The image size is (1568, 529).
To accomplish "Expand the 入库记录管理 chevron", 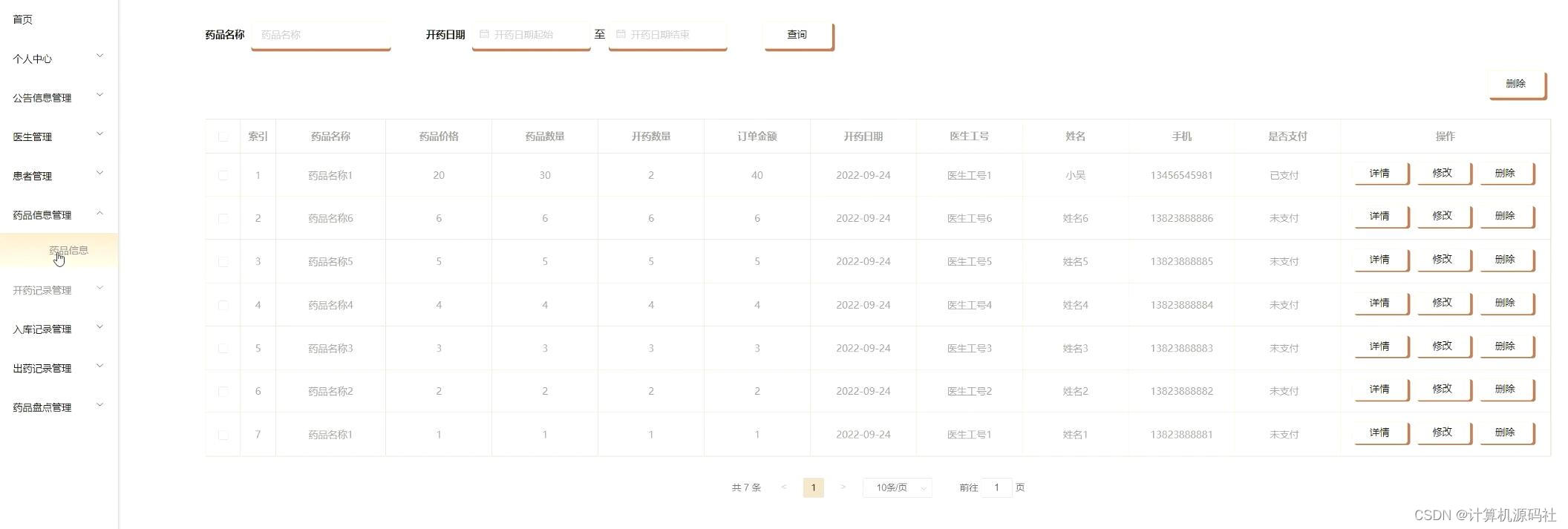I will pos(100,326).
